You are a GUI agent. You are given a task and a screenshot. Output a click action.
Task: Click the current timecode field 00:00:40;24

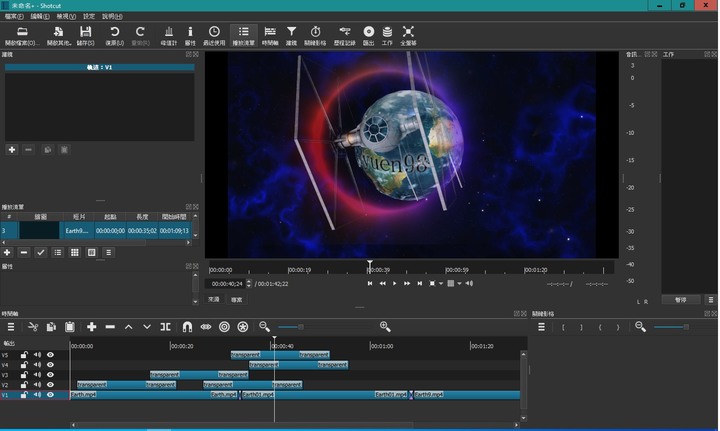(226, 284)
